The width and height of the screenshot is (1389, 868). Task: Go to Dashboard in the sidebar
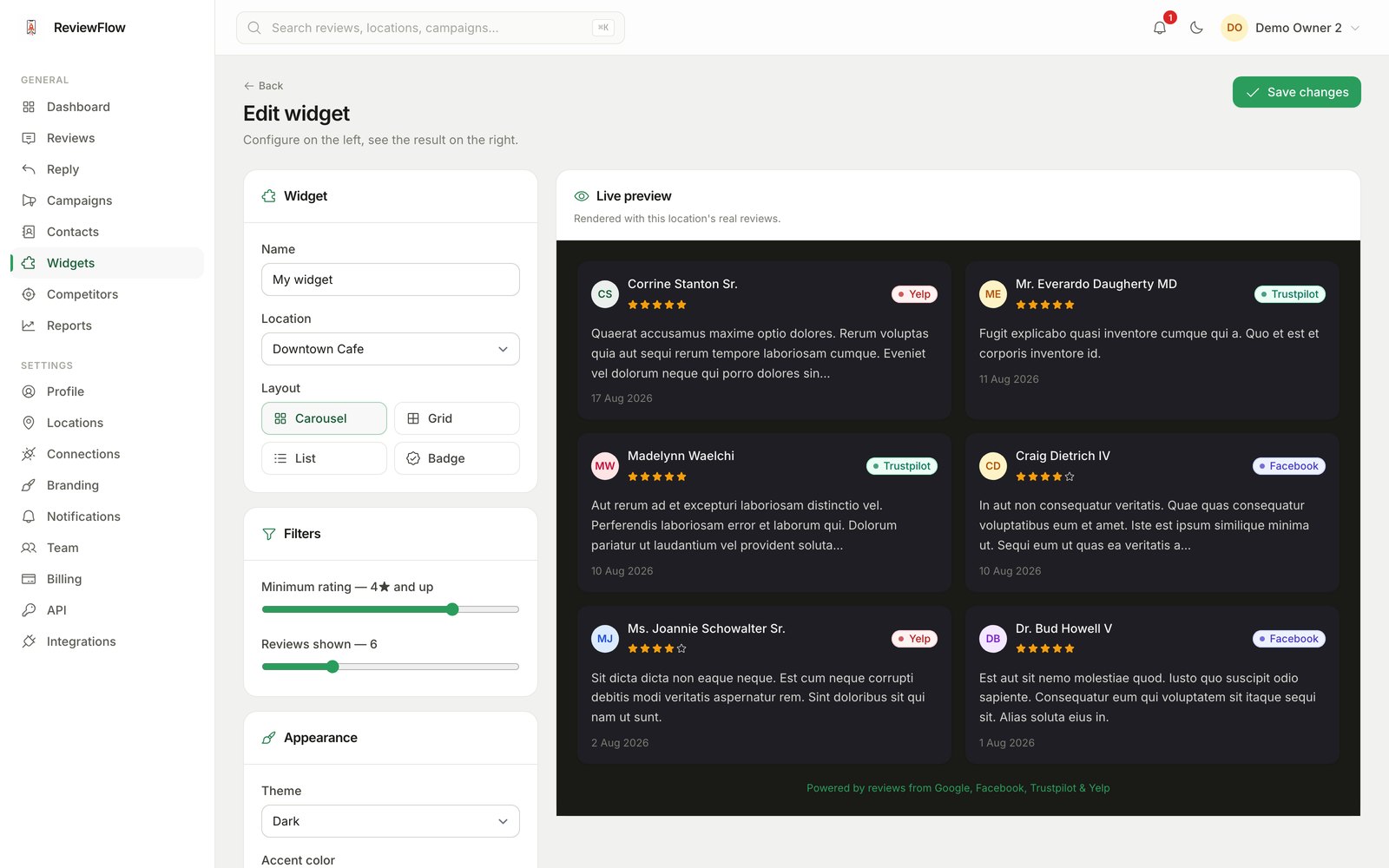[108, 107]
